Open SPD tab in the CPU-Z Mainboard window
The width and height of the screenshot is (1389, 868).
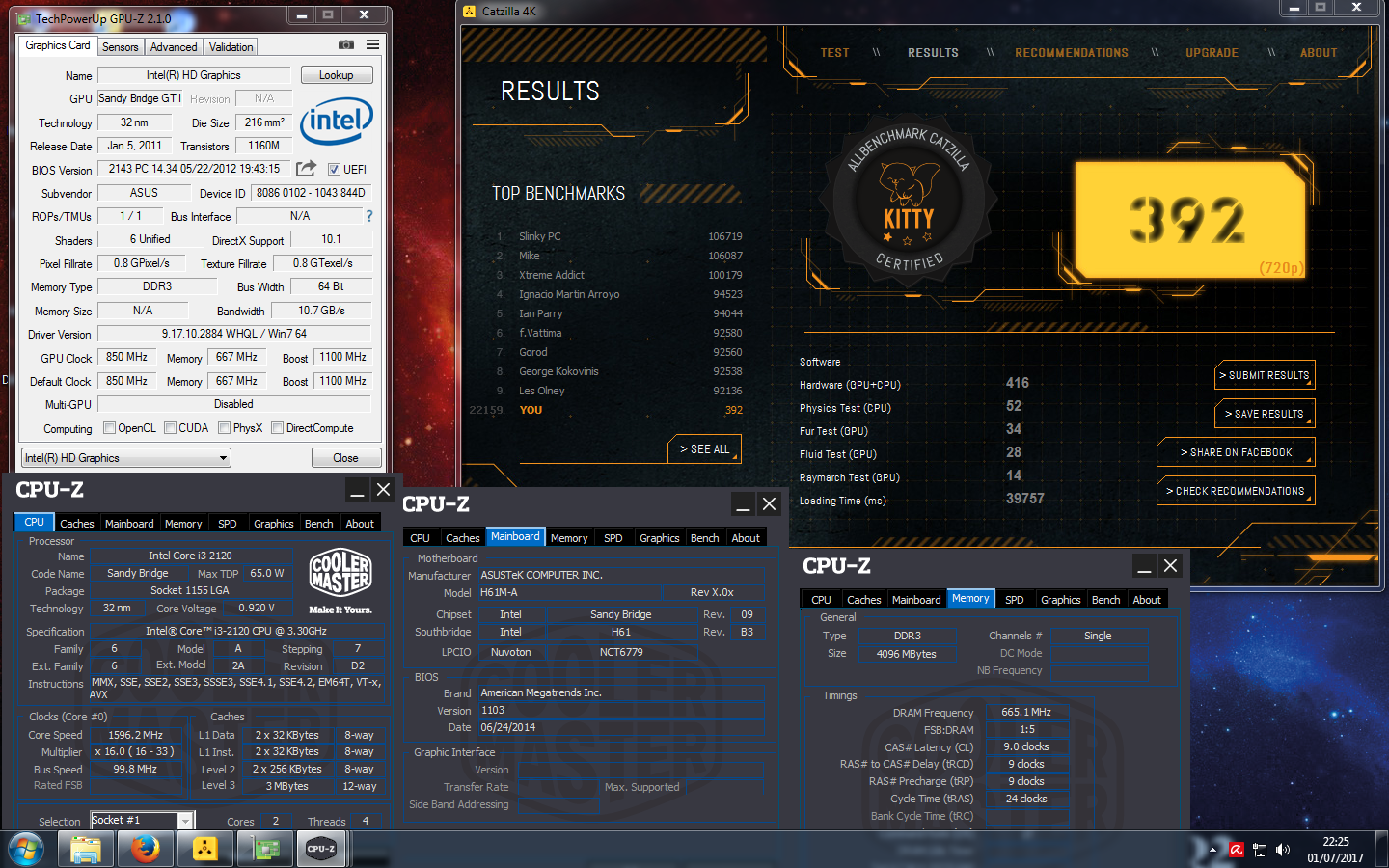(613, 538)
